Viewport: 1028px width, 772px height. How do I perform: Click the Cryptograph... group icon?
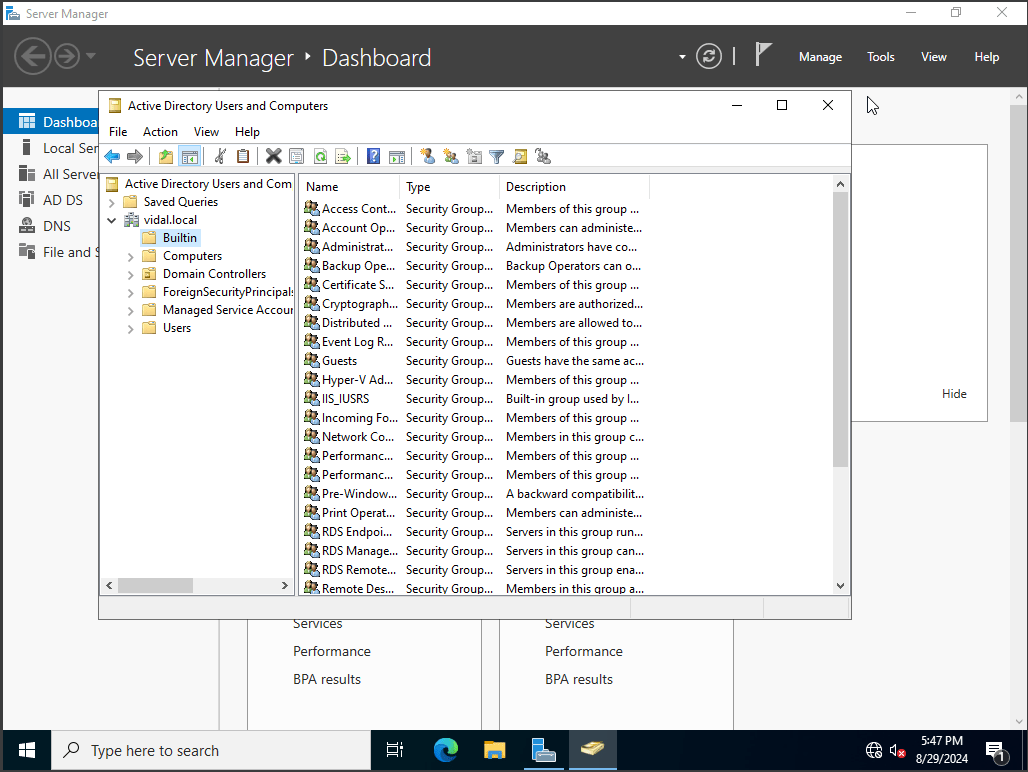311,303
